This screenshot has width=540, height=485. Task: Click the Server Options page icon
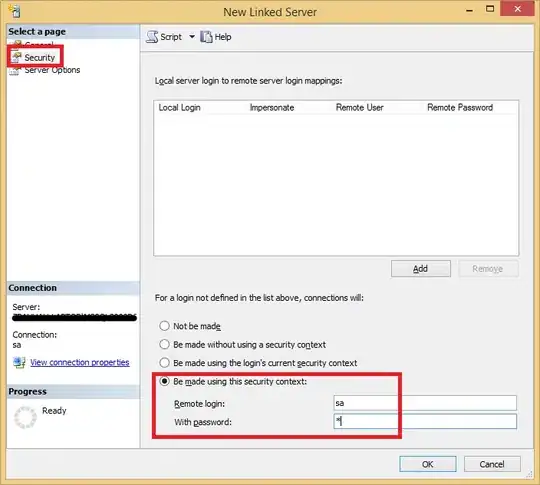(15, 71)
